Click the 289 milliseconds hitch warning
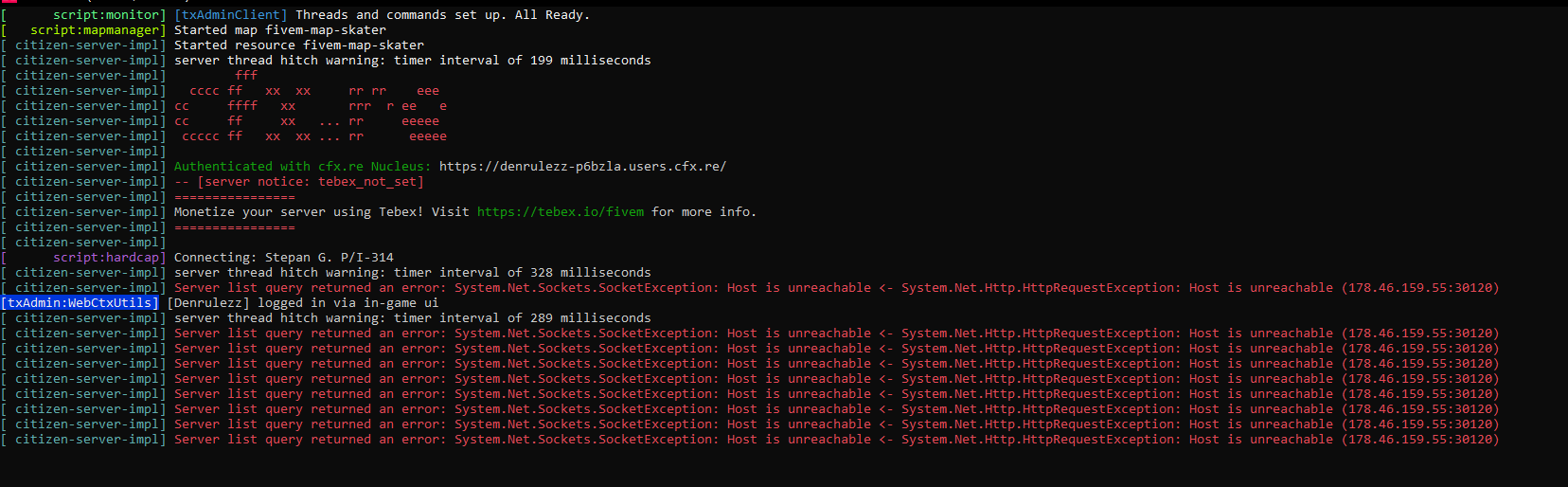Viewport: 1568px width, 487px height. [412, 318]
